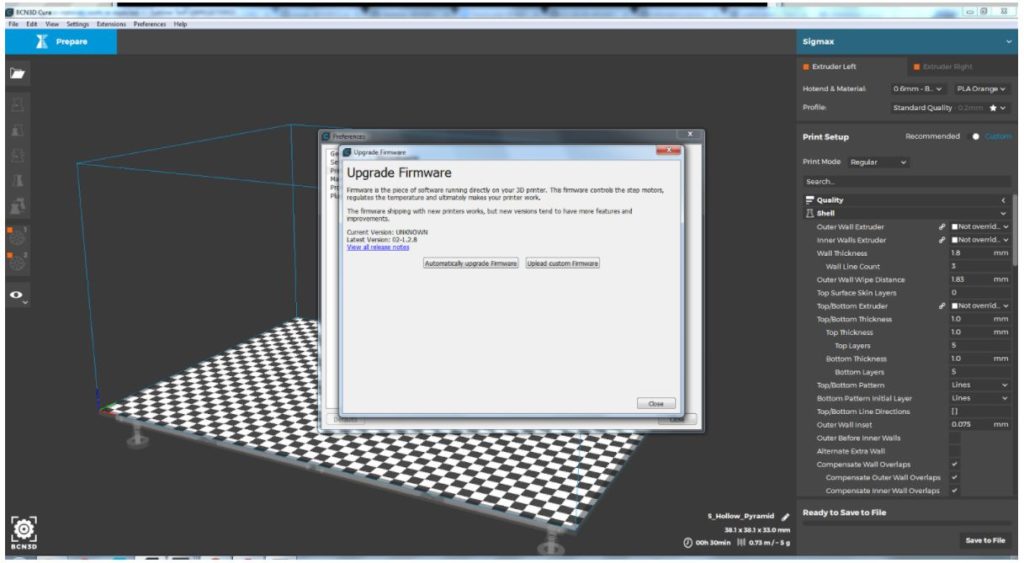
Task: Click the BCN3D Cura title bar icon
Action: click(9, 12)
